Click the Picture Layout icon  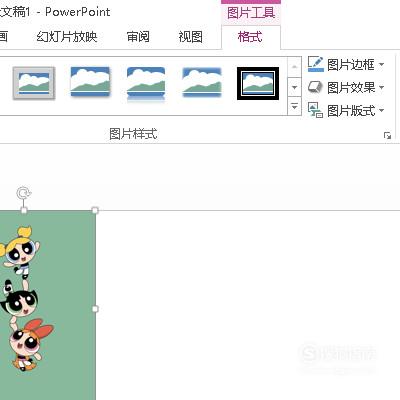[x=315, y=110]
